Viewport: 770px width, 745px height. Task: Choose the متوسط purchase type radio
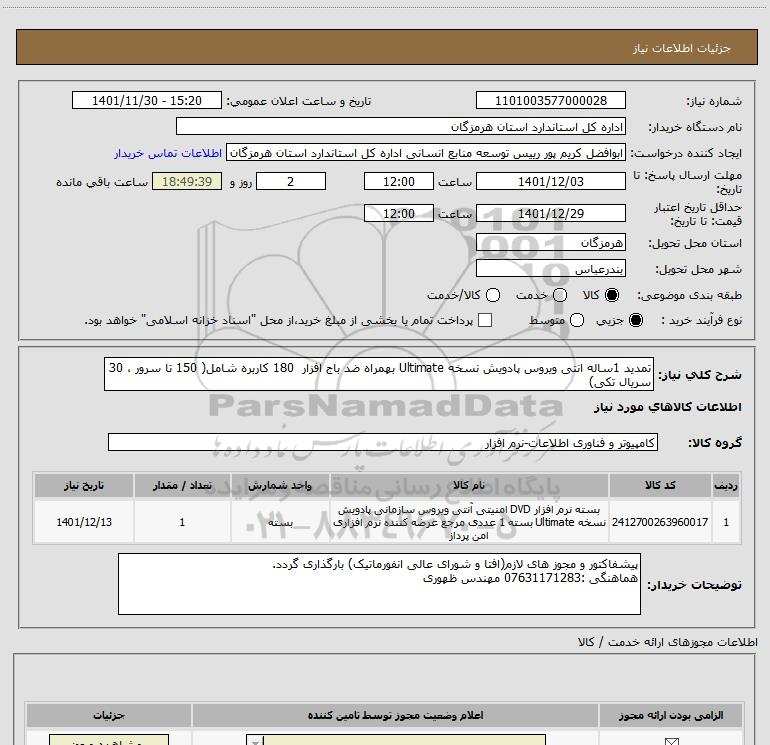coord(577,320)
